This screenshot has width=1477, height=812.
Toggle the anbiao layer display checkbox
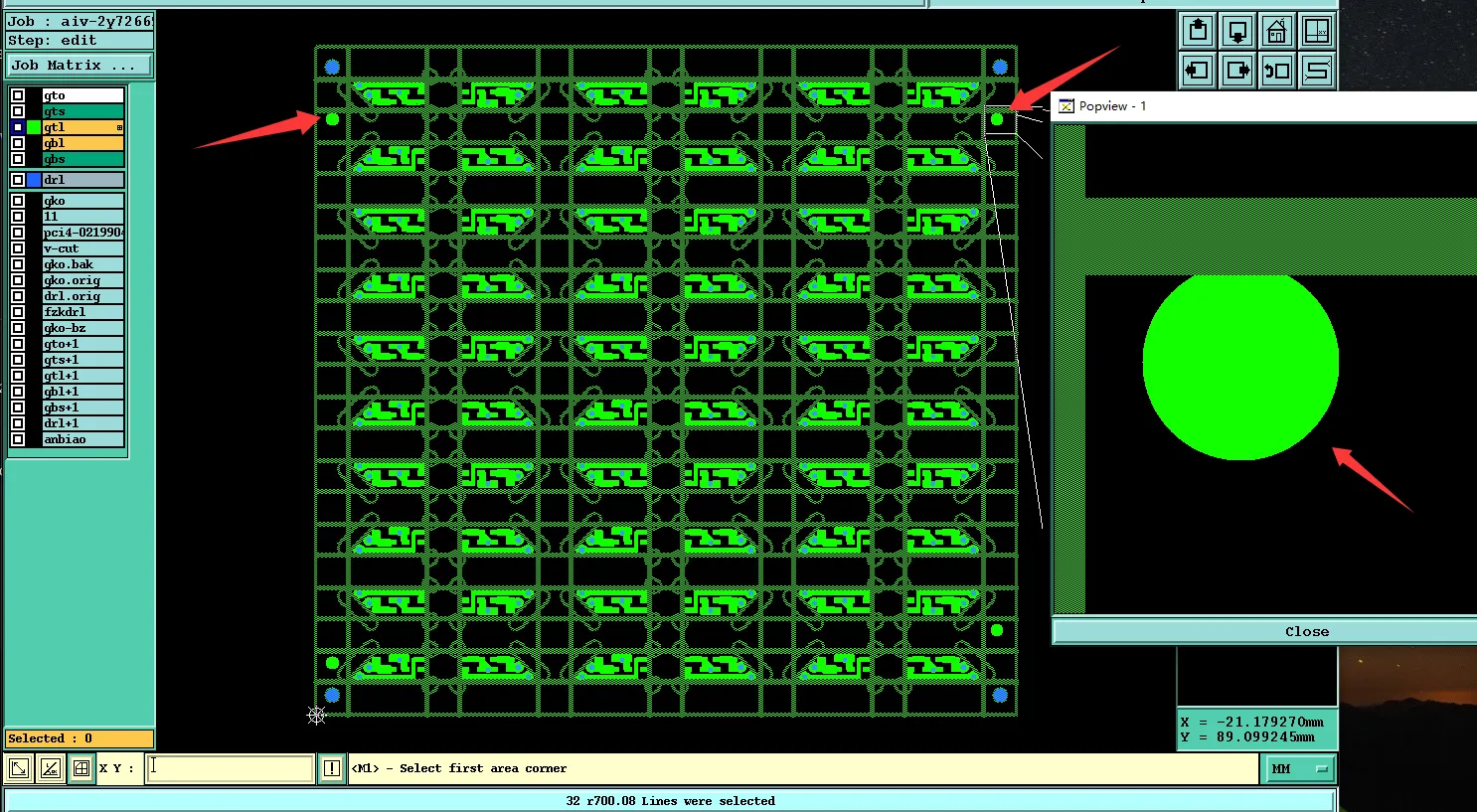[x=18, y=439]
